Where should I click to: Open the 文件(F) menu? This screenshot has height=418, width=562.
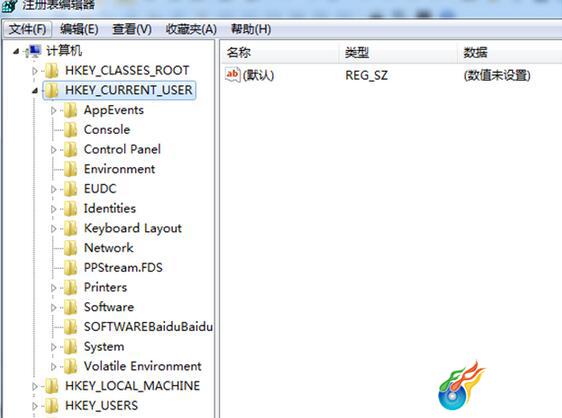[x=27, y=29]
